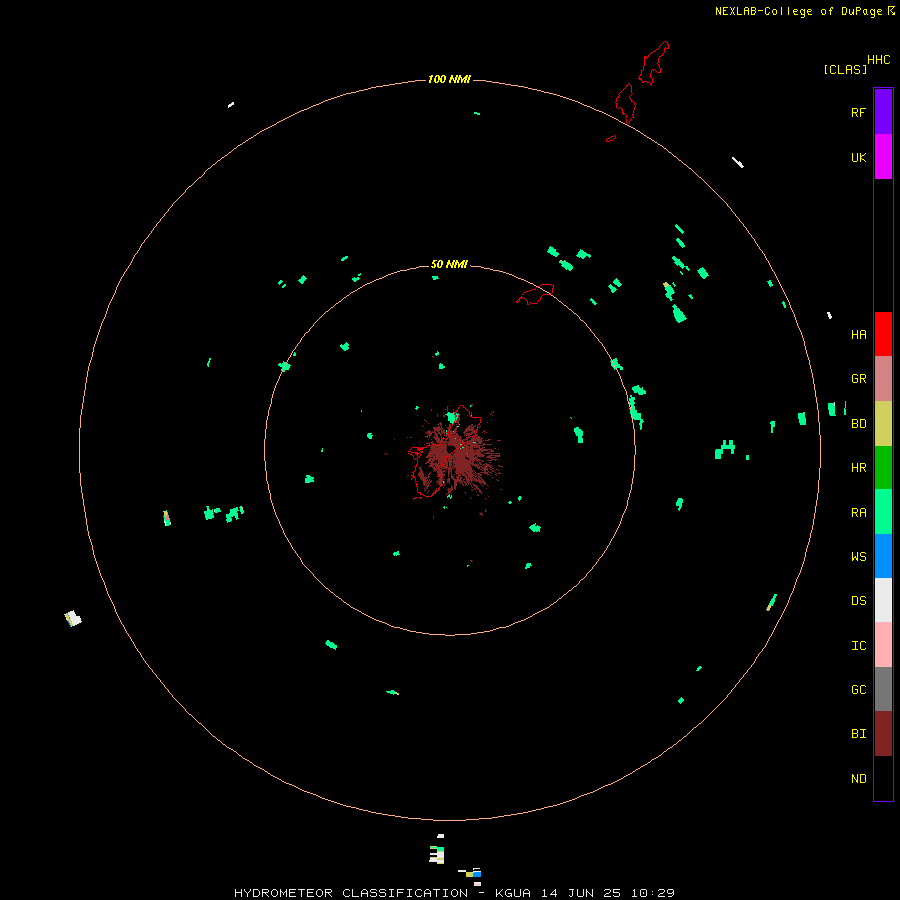Click the 'BI' legend label
This screenshot has width=900, height=900.
(858, 734)
